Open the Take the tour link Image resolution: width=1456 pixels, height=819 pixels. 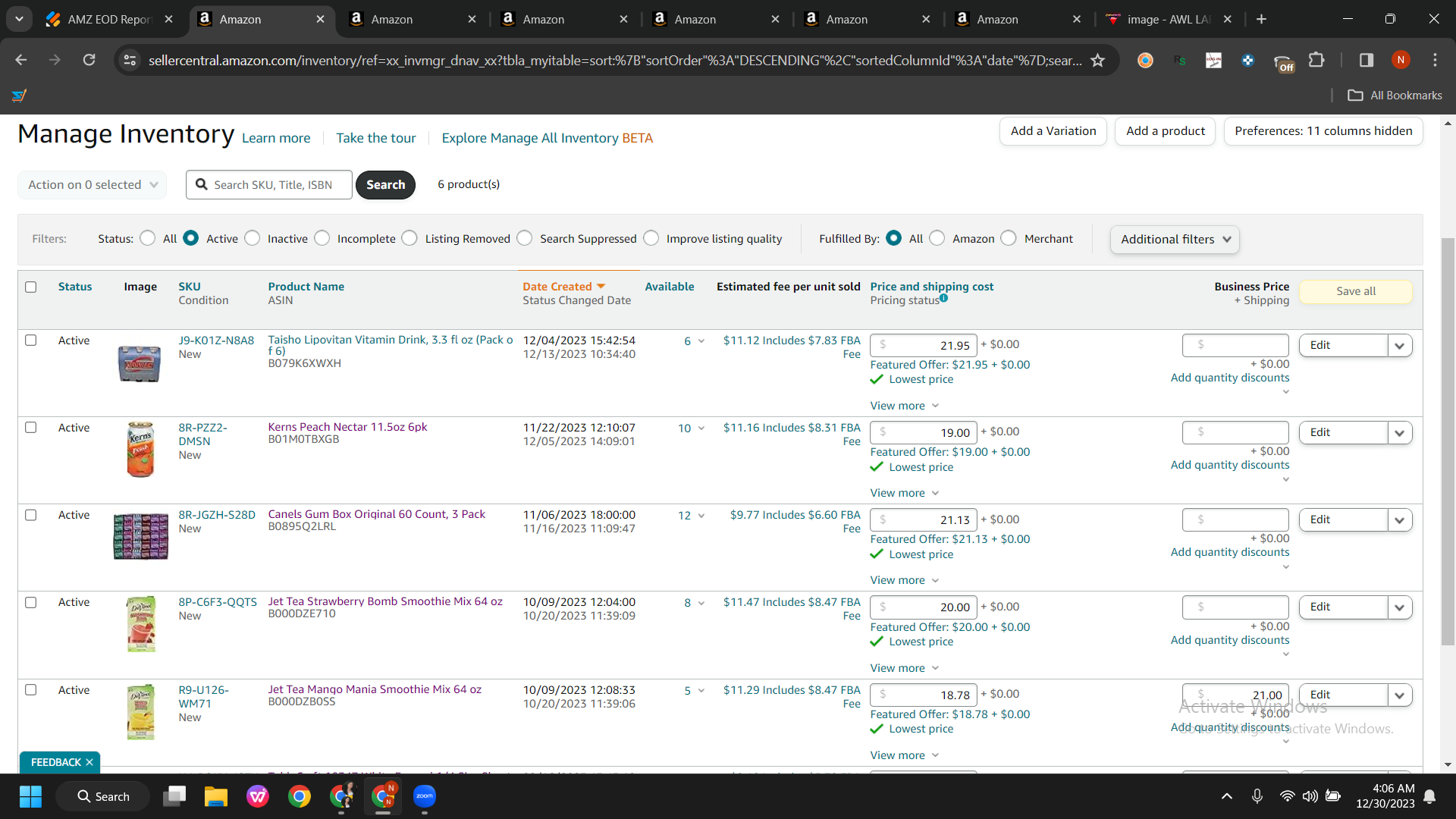click(x=376, y=138)
